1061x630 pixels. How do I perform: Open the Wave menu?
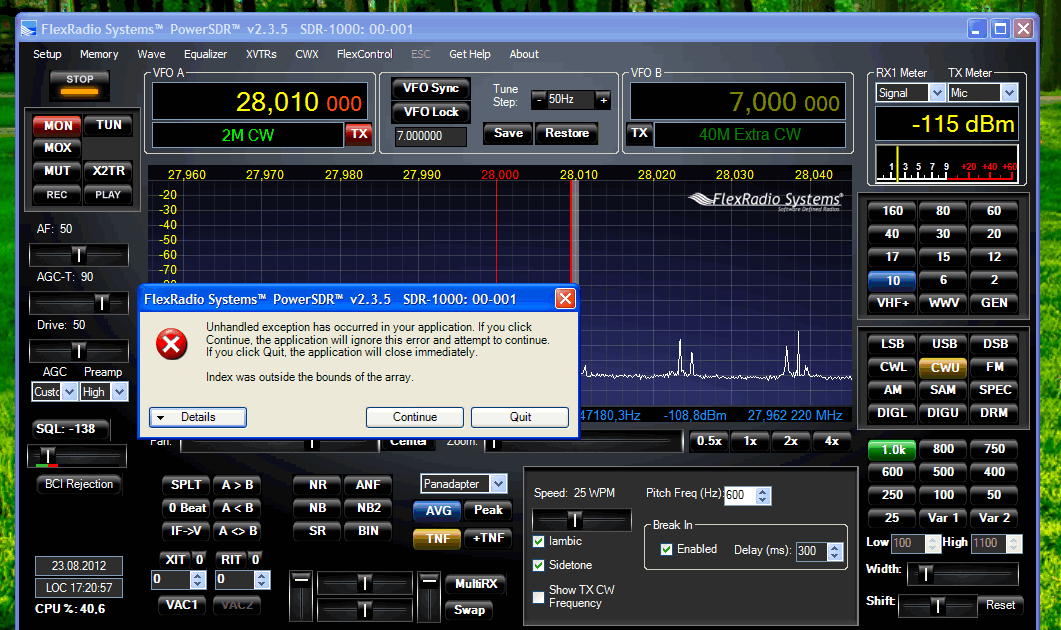151,54
